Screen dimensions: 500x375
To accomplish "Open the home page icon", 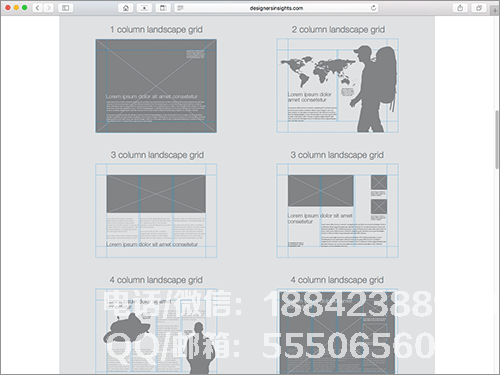I will coord(126,8).
